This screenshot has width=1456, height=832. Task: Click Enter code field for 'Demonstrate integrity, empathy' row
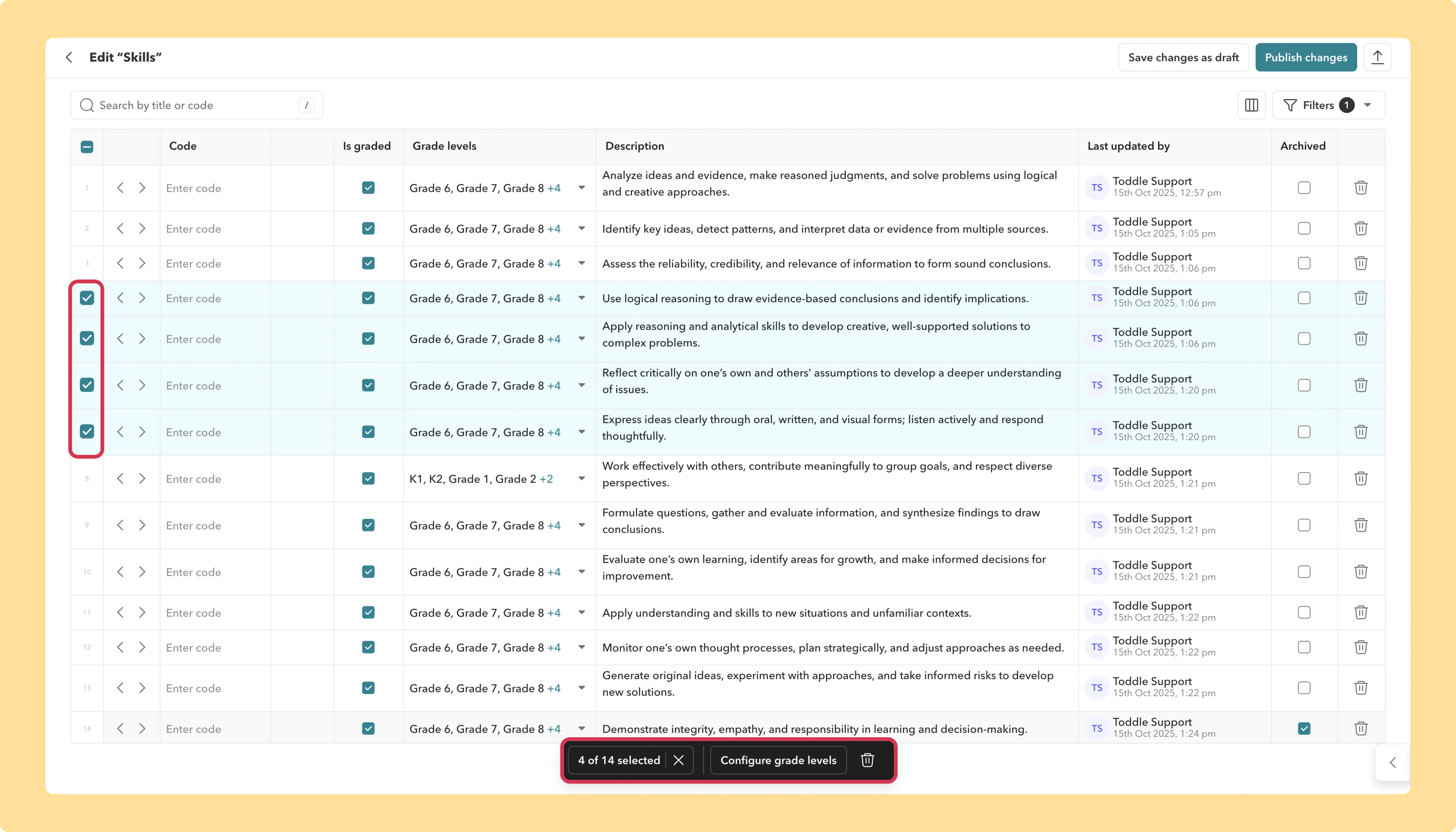coord(215,728)
